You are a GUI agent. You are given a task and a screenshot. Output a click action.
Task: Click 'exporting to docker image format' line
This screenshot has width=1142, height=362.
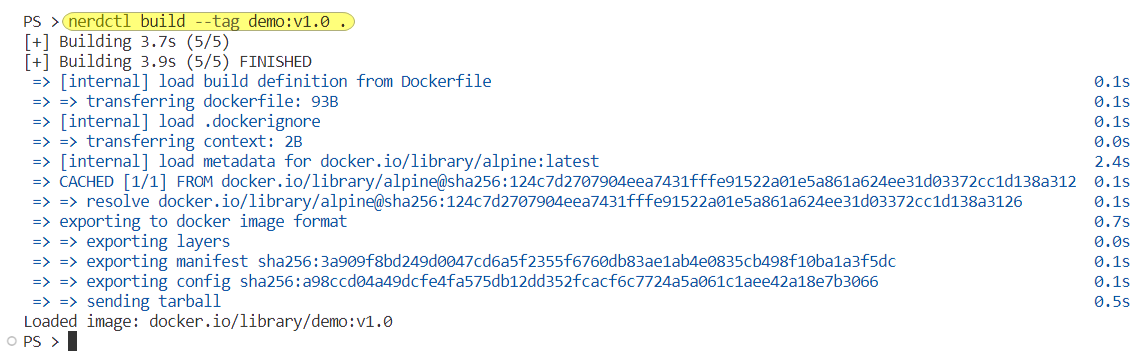point(190,221)
